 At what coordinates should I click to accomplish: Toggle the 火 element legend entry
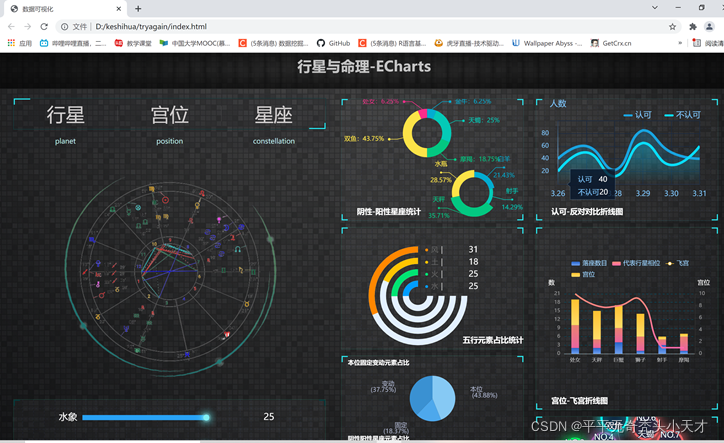point(433,274)
